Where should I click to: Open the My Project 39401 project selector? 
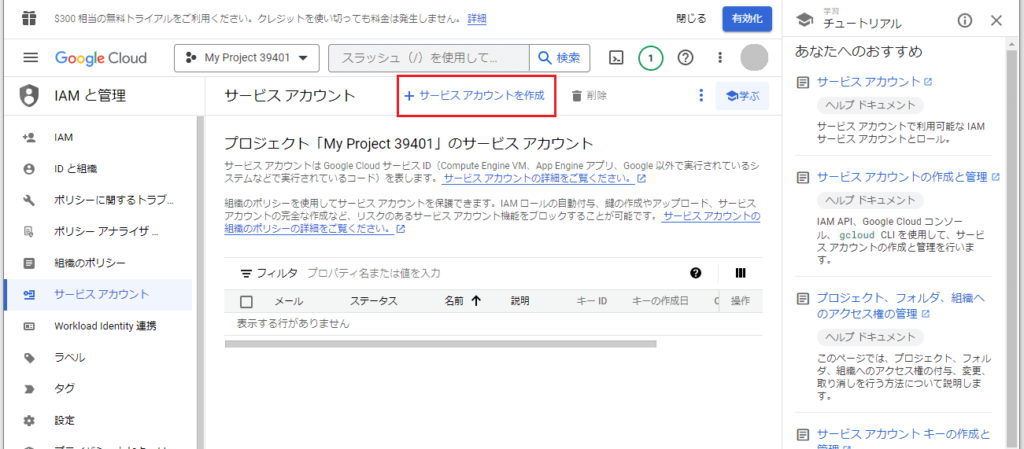(247, 58)
